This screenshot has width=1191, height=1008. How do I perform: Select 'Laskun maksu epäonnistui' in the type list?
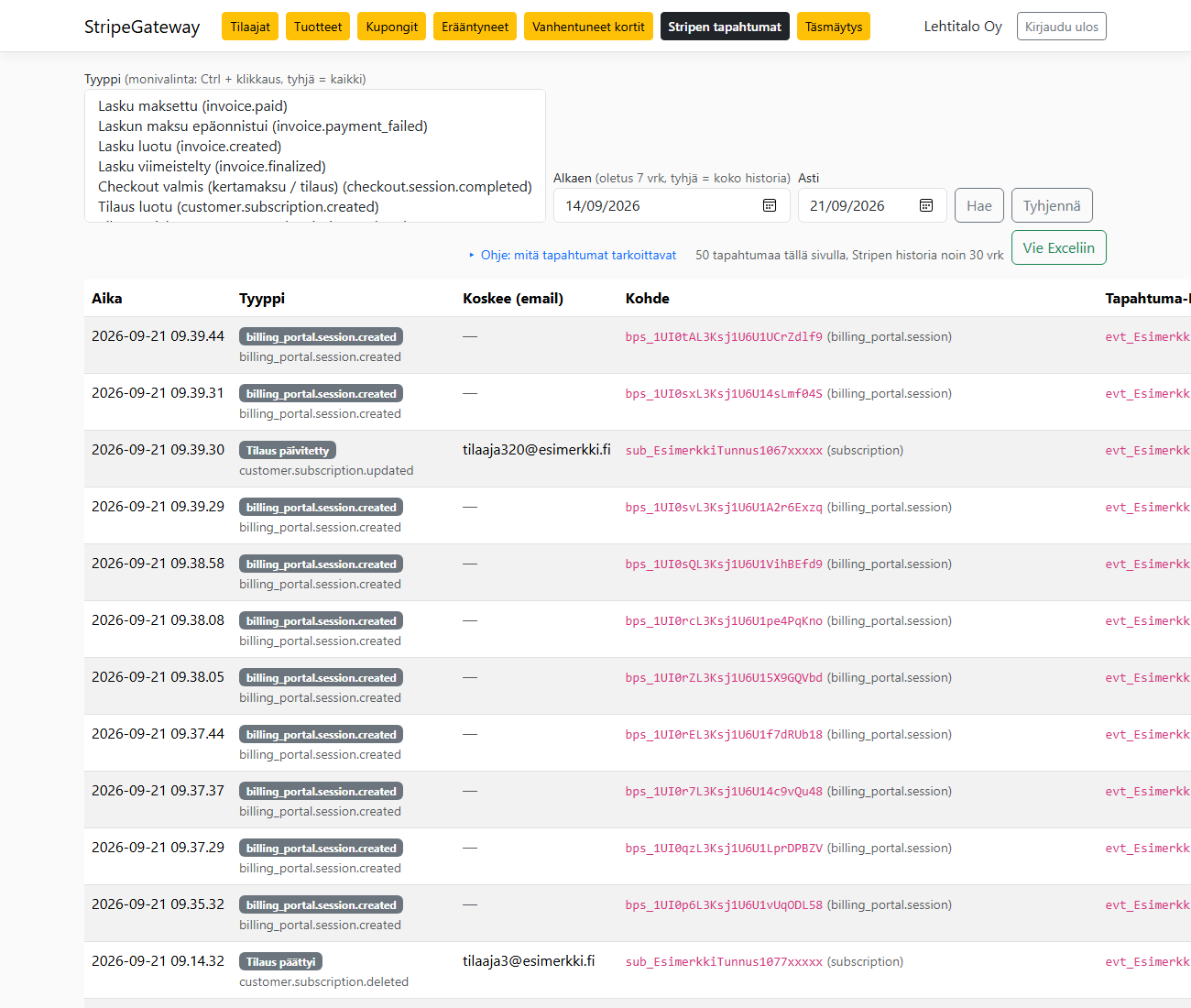(314, 126)
